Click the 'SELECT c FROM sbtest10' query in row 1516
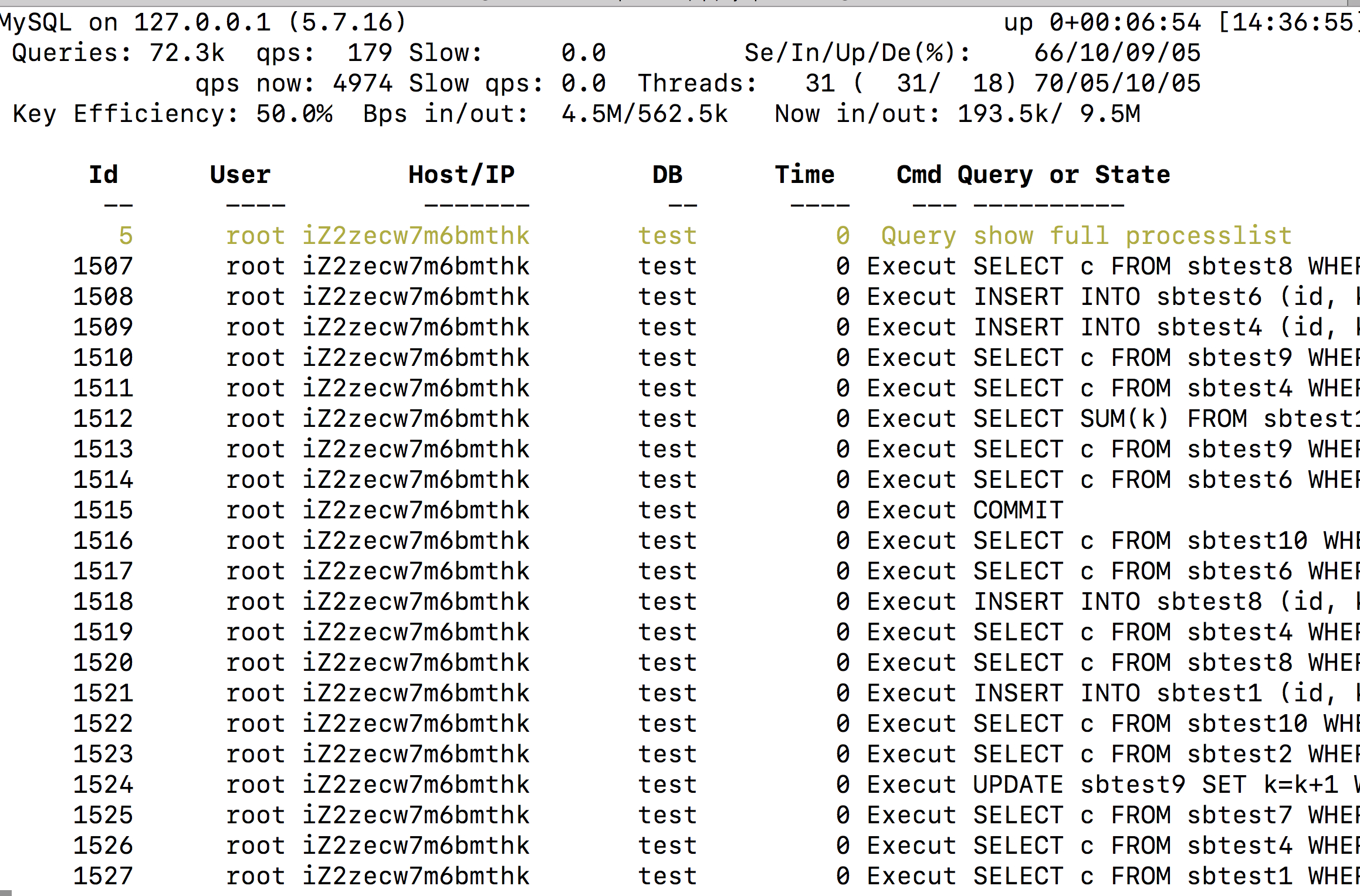 click(x=1140, y=541)
